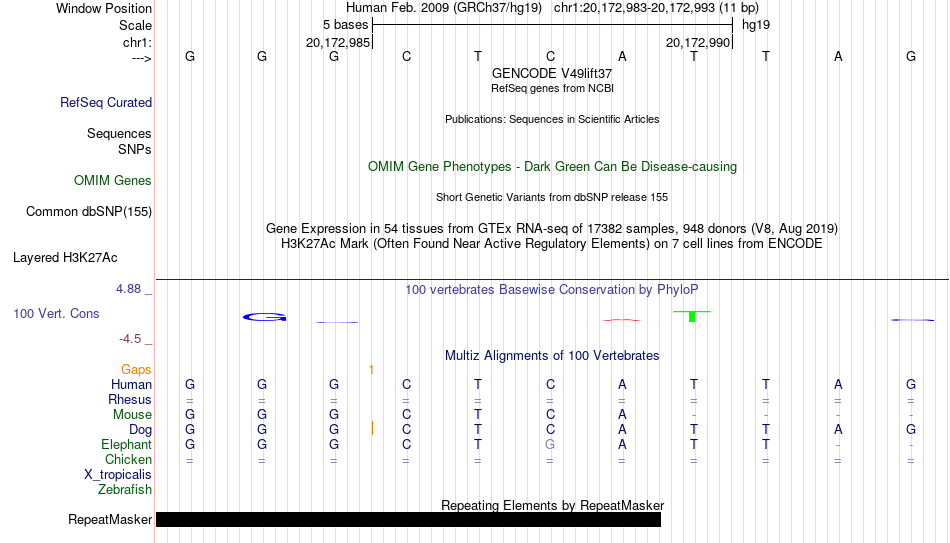
Task: Click the red PhyloP conservation mark
Action: [622, 320]
